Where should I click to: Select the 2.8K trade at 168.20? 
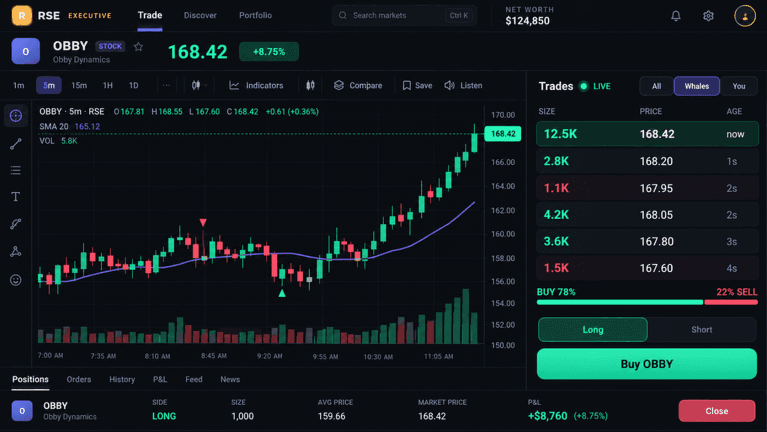click(x=647, y=161)
